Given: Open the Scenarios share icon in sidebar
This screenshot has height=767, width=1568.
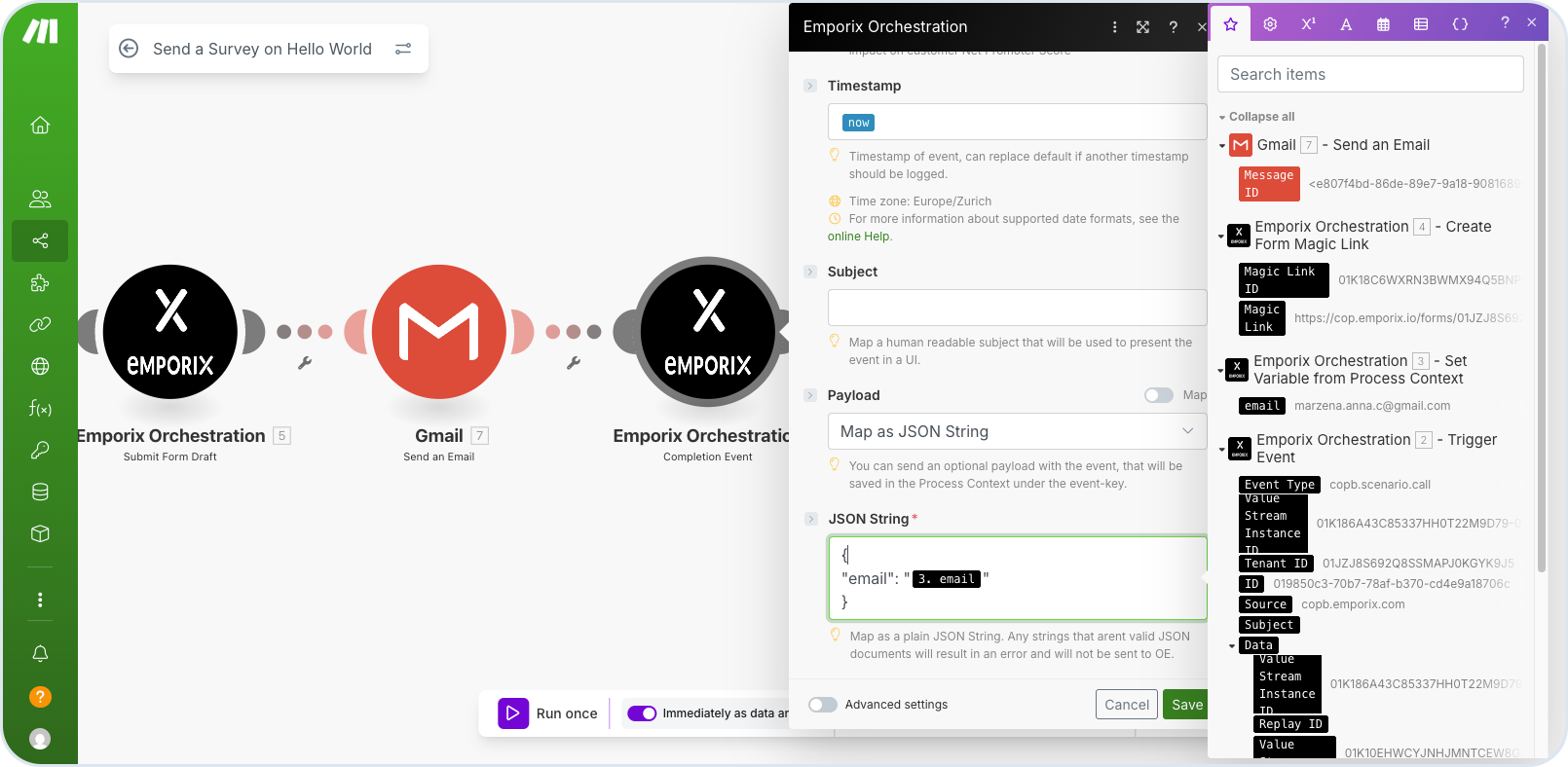Looking at the screenshot, I should click(40, 240).
